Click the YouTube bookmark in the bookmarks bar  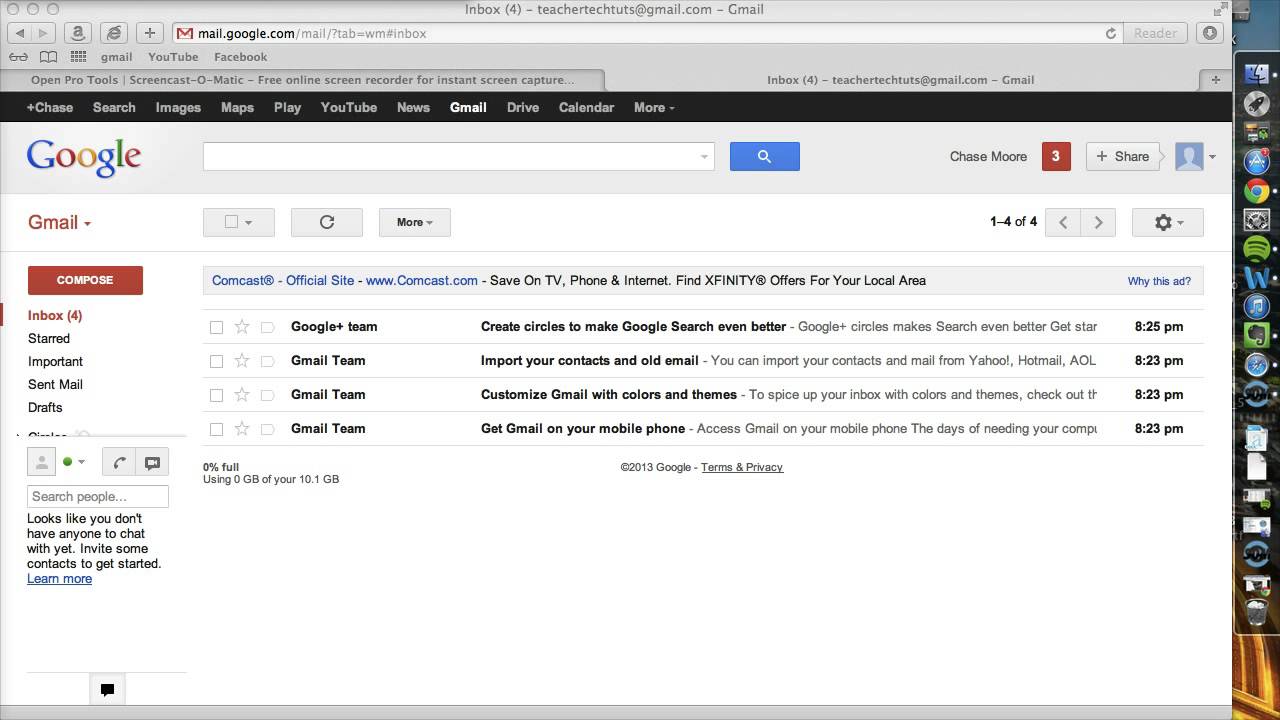(x=173, y=57)
